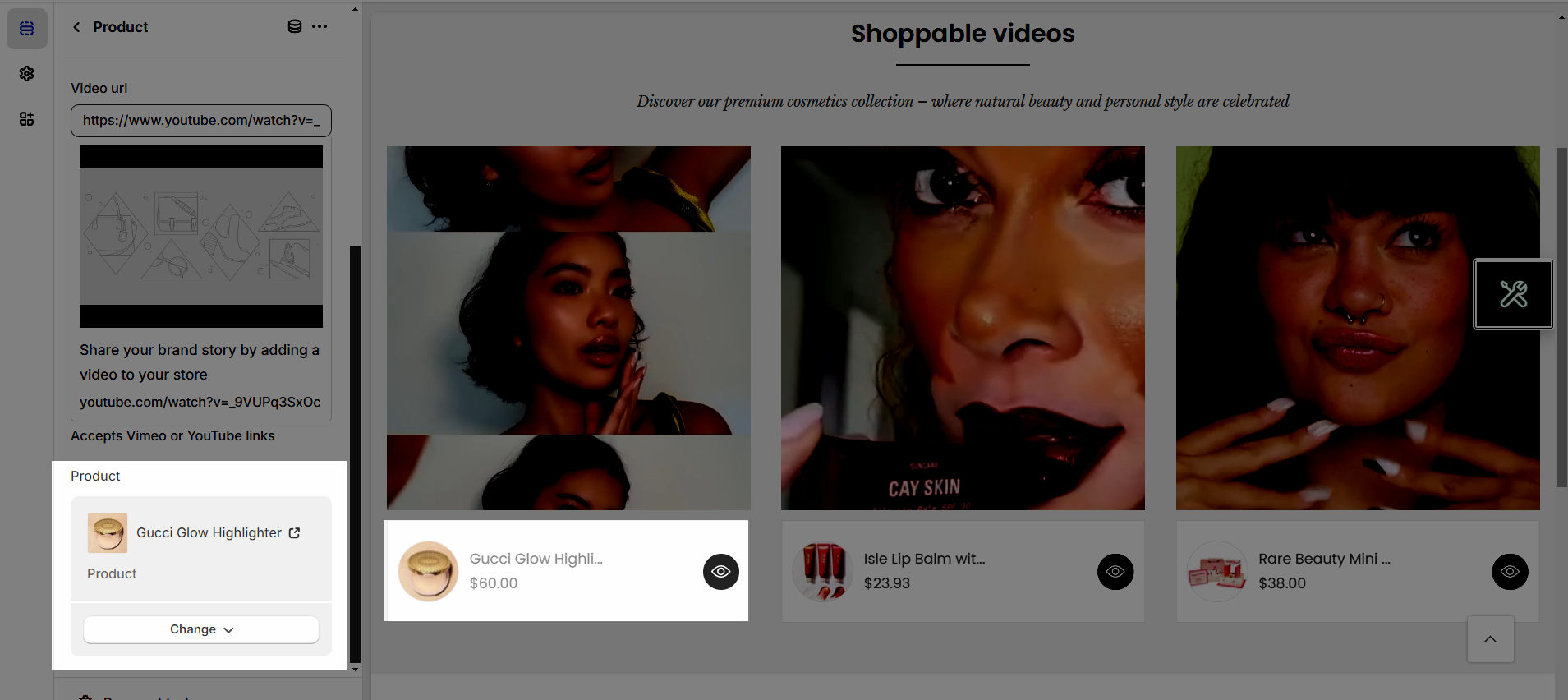Select the video preview thumbnail in sidebar
The image size is (1568, 700).
201,237
